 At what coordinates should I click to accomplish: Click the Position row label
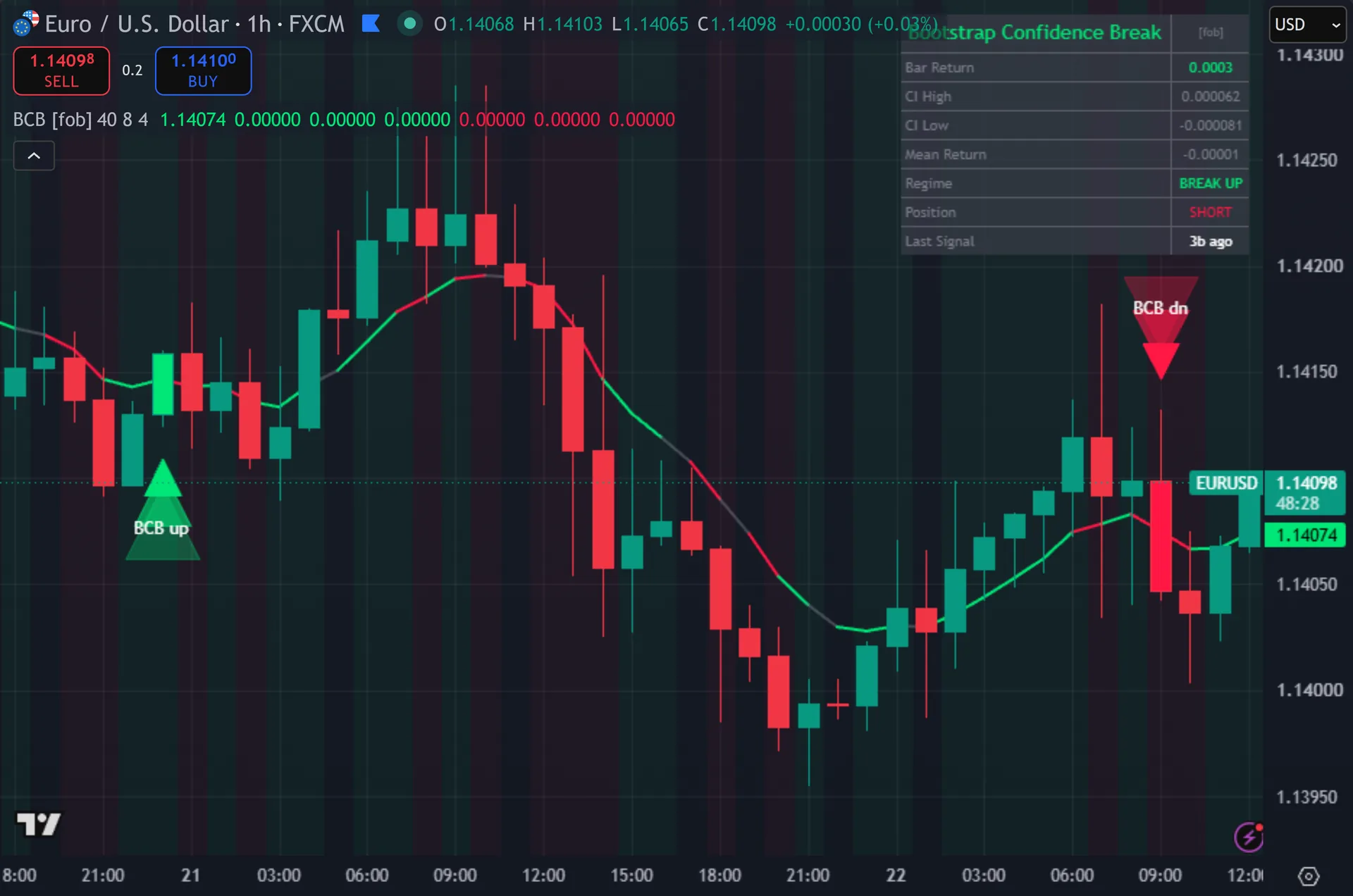[930, 212]
